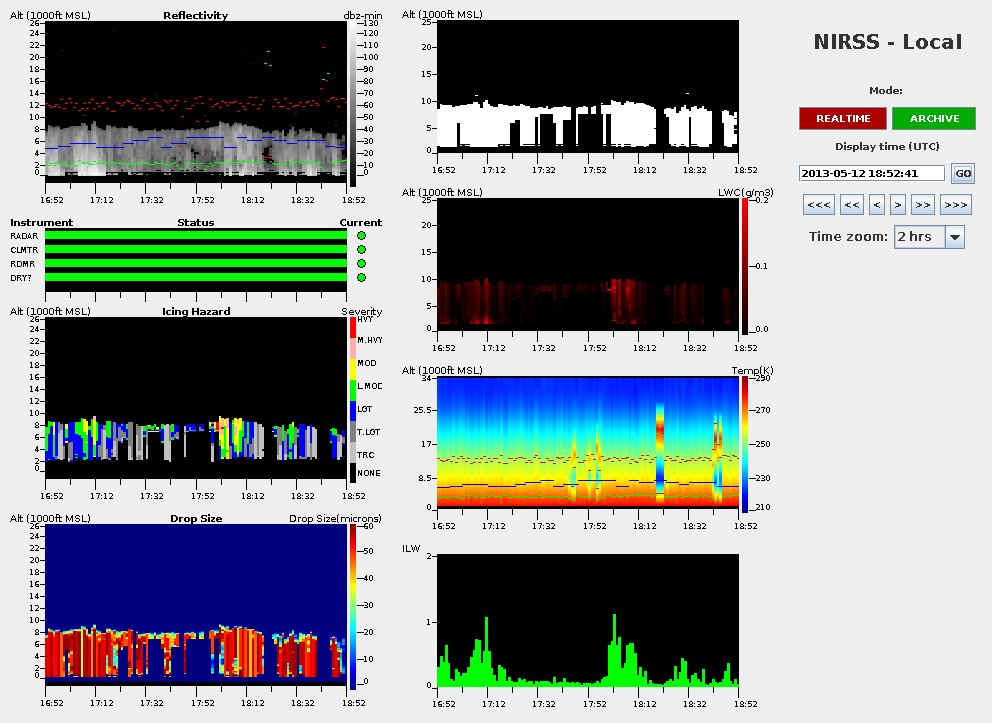
Task: Jump back with the triple-arrow <<< button
Action: 818,205
